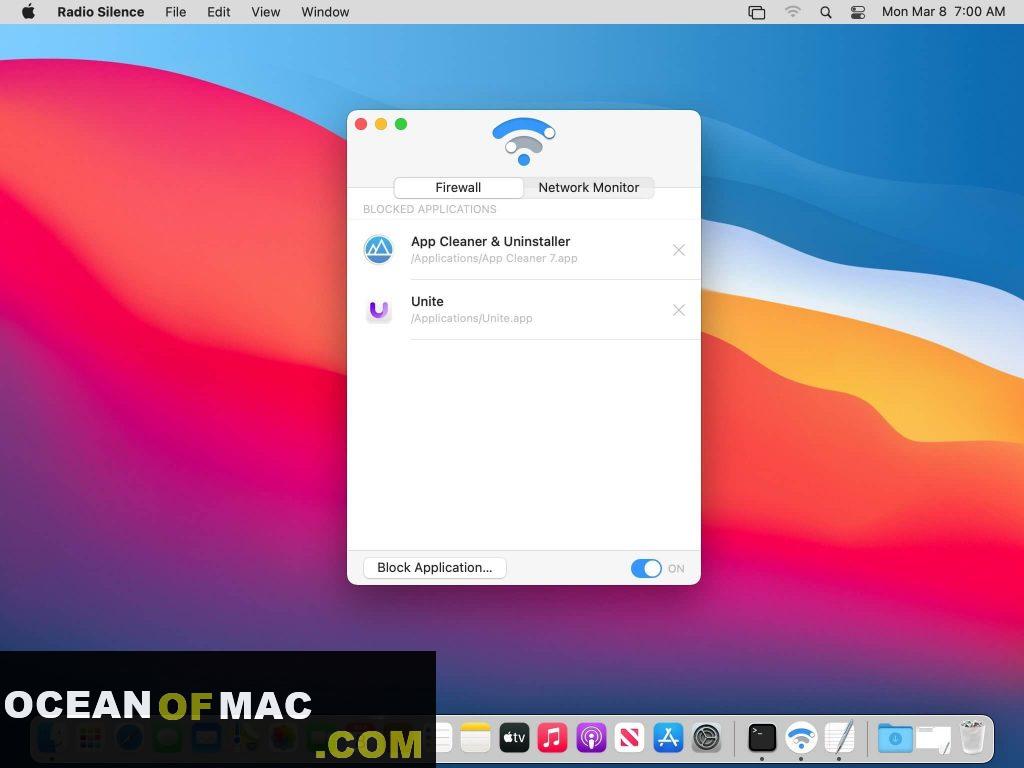Click the BLOCKED APPLICATIONS header label

[430, 209]
